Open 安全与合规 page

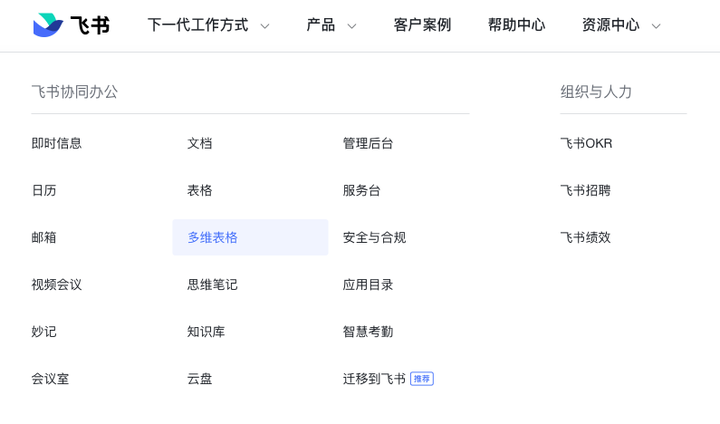pos(374,237)
